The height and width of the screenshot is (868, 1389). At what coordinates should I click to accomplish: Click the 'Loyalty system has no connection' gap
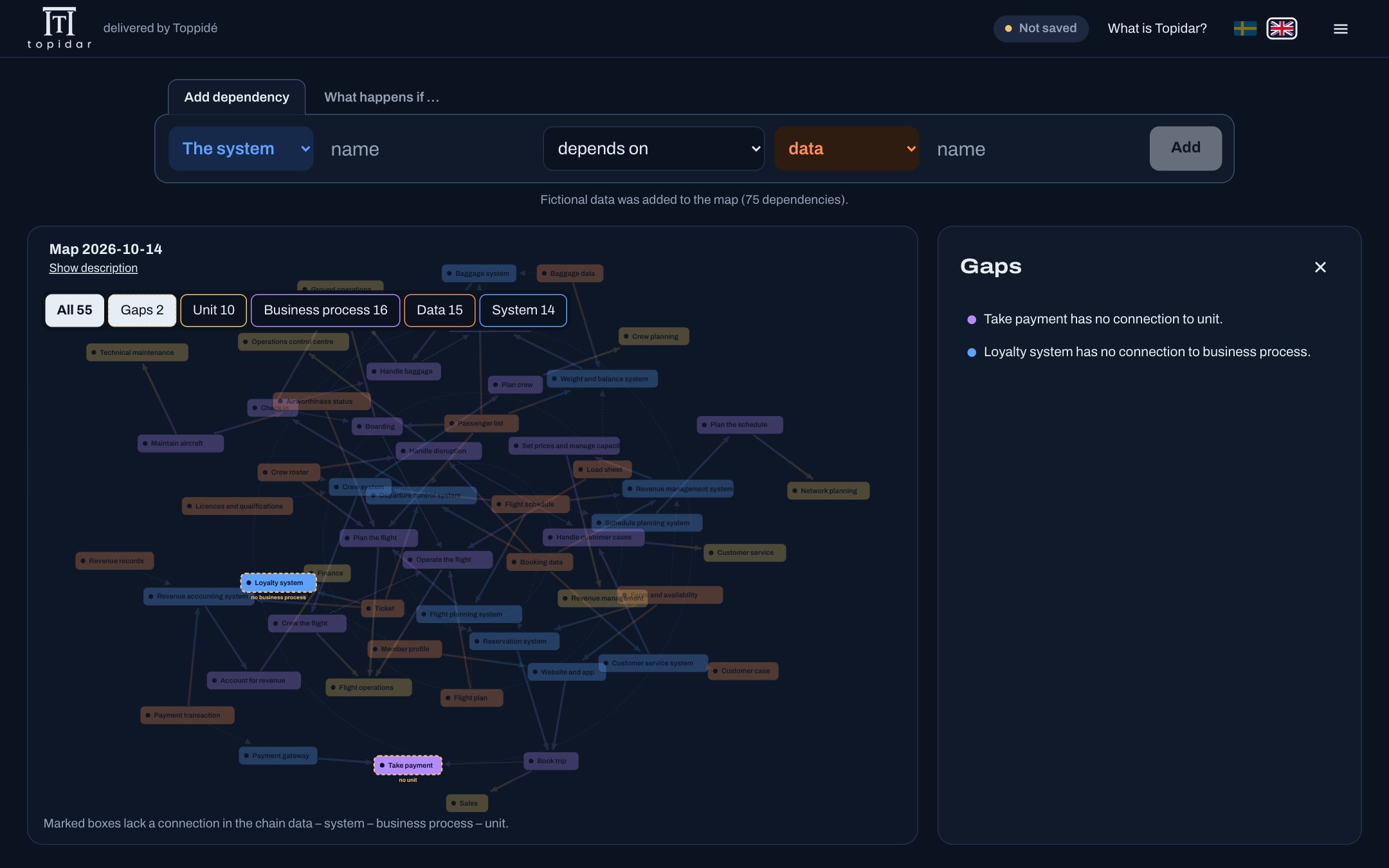[x=1147, y=352]
